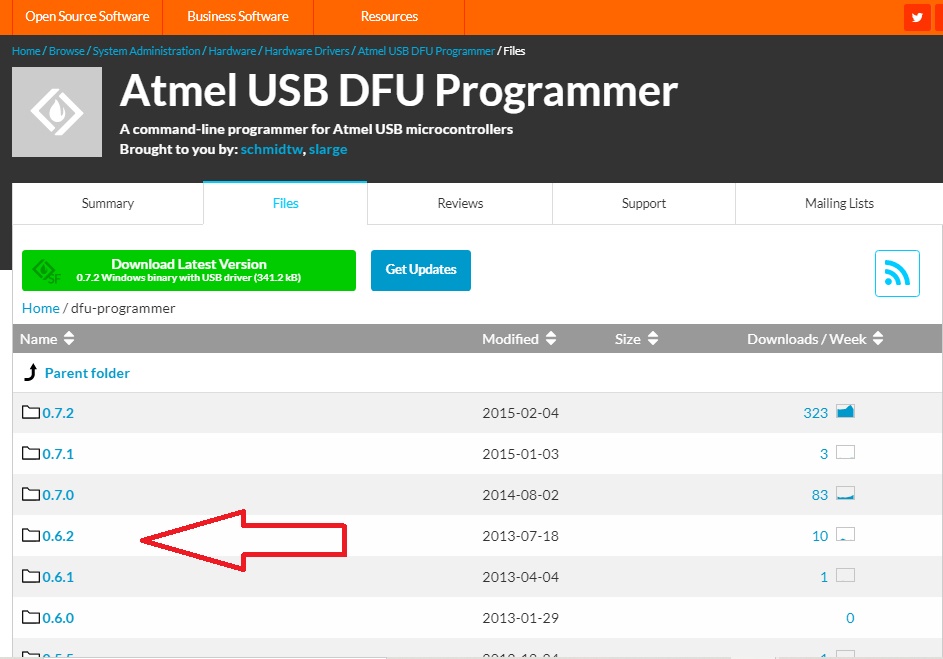This screenshot has height=659, width=943.
Task: Switch to the Summary tab
Action: coord(108,204)
